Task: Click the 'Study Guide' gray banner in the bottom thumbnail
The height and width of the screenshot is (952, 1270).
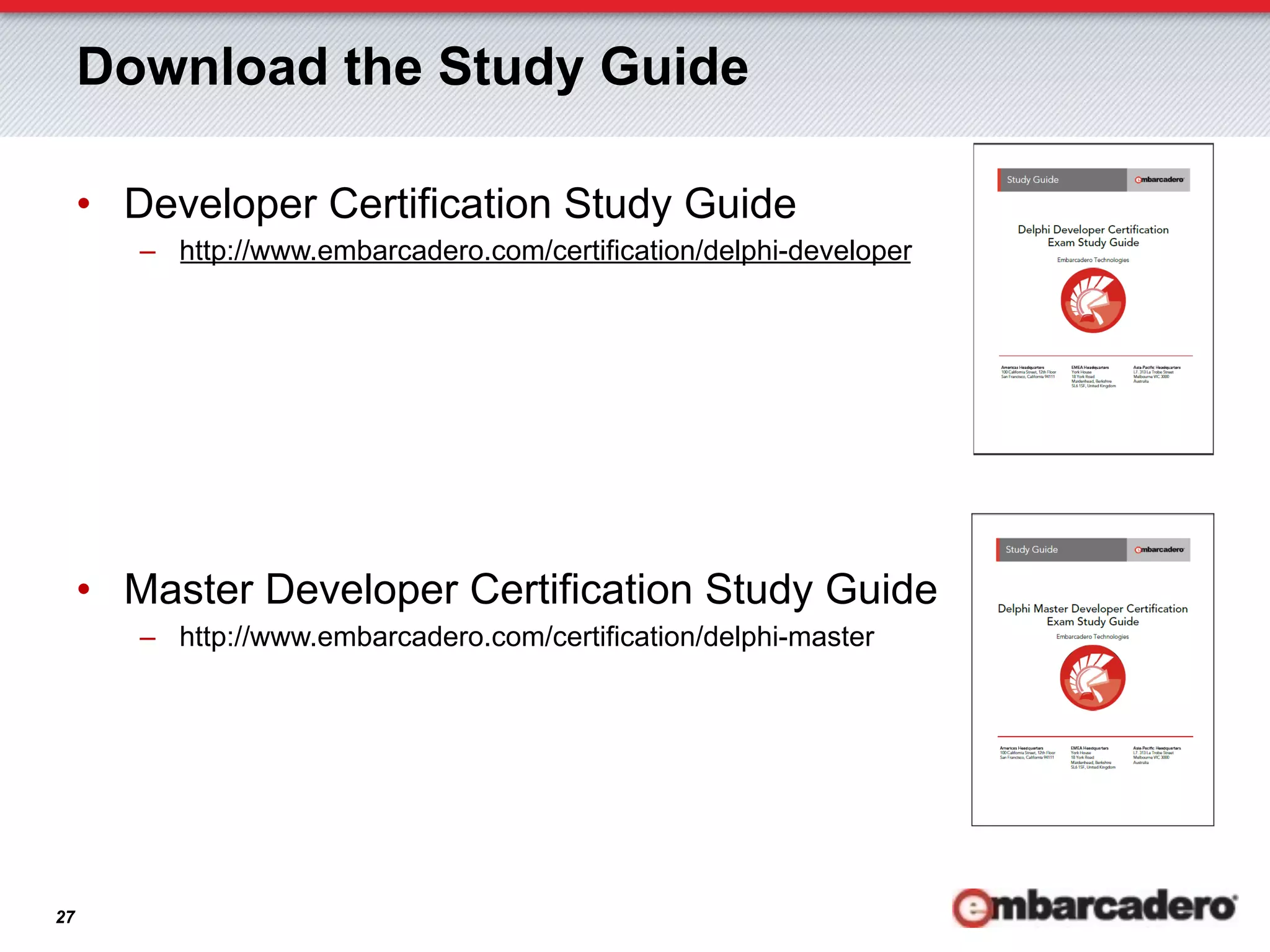Action: [x=1060, y=550]
